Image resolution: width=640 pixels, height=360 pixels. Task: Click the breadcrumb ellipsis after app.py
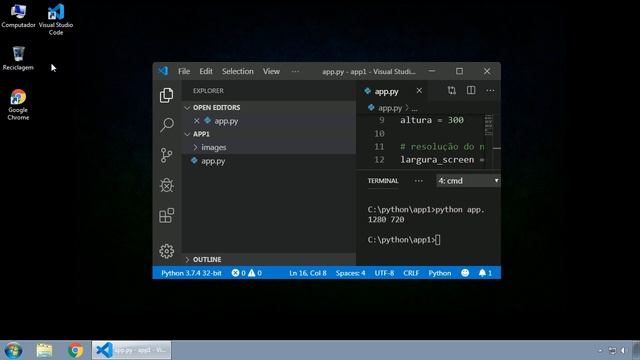click(415, 108)
